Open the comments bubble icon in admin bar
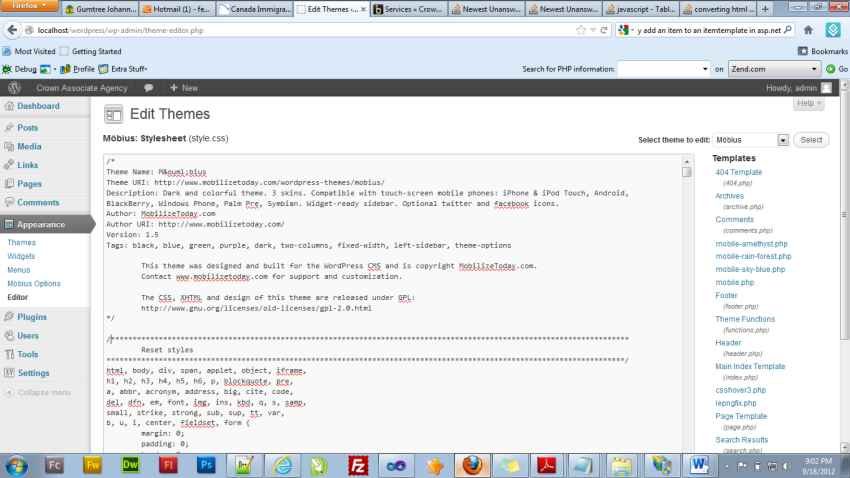The image size is (850, 478). [149, 88]
